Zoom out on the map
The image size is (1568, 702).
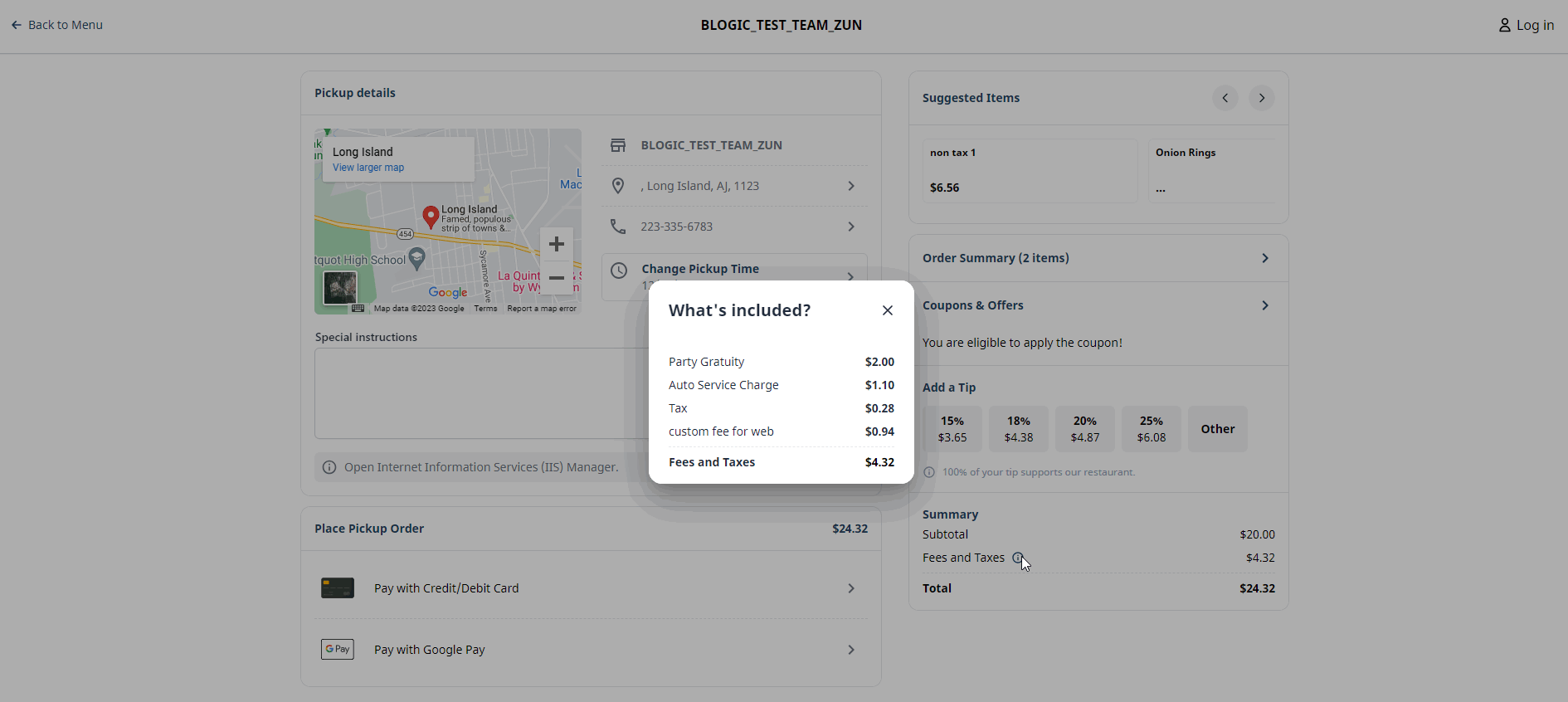pyautogui.click(x=557, y=278)
